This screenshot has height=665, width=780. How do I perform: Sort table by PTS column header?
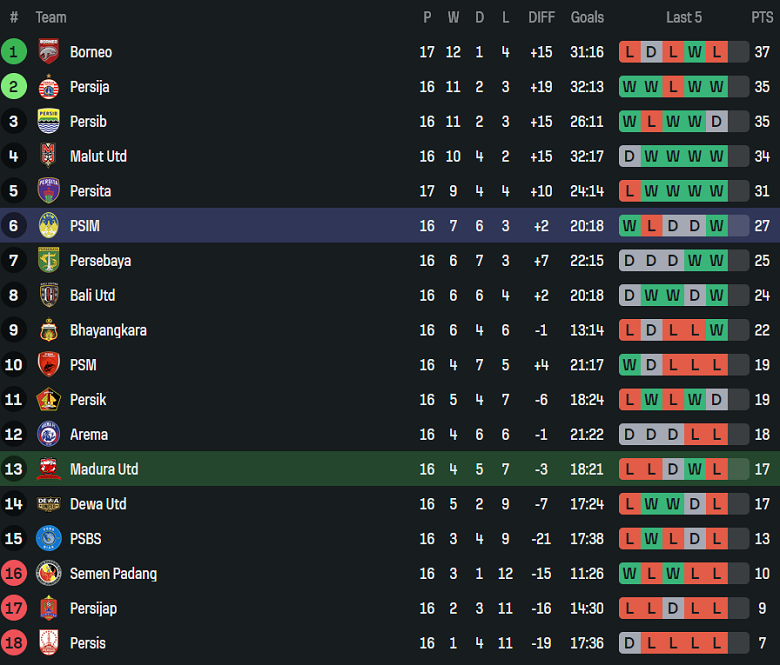click(762, 17)
